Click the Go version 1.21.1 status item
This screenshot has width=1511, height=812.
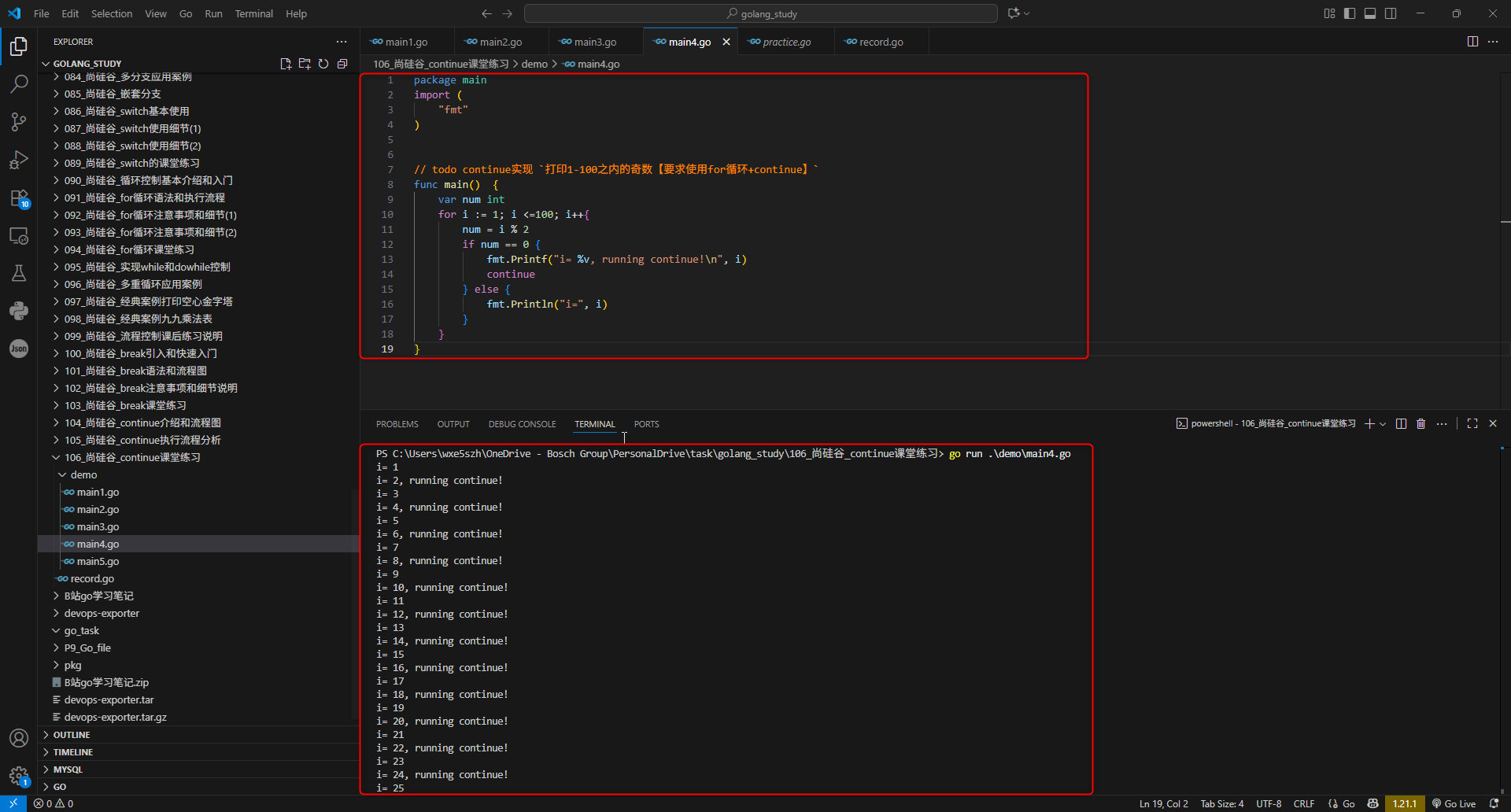pyautogui.click(x=1404, y=803)
